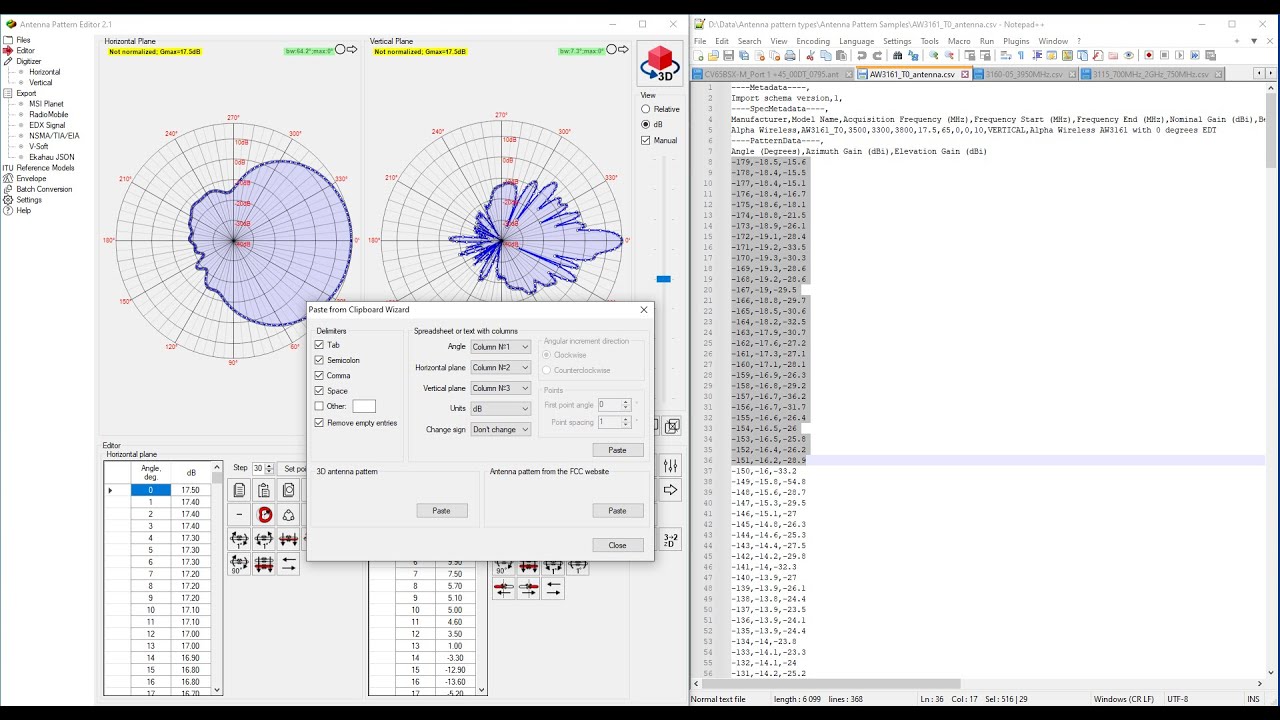The image size is (1280, 720).
Task: Click the sliders adjustment icon
Action: 670,465
